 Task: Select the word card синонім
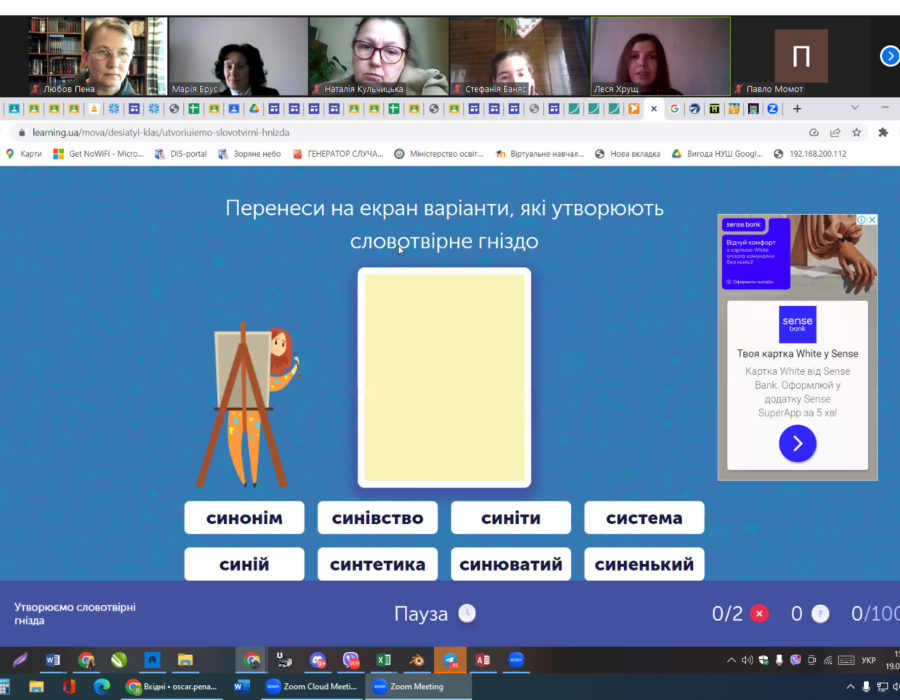click(244, 518)
